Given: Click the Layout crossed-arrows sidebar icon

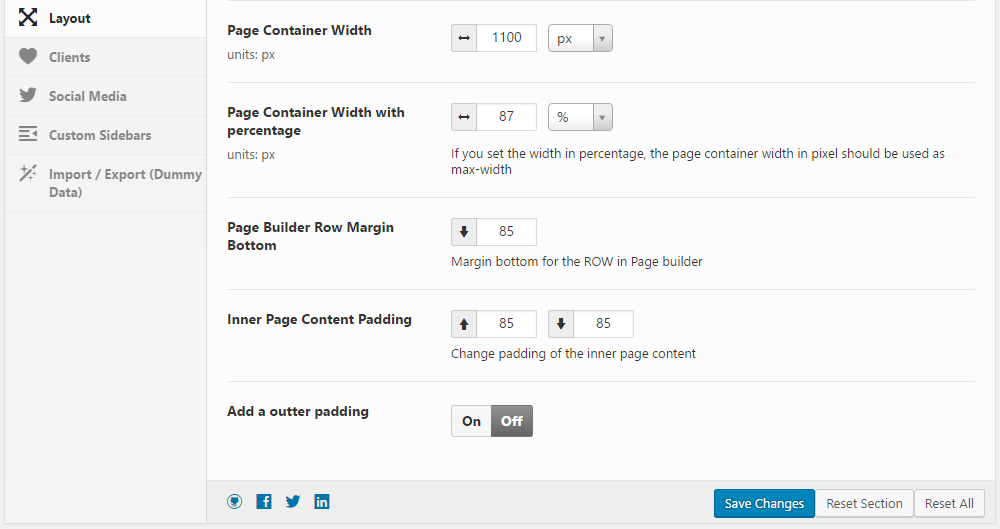Looking at the screenshot, I should click(x=28, y=18).
